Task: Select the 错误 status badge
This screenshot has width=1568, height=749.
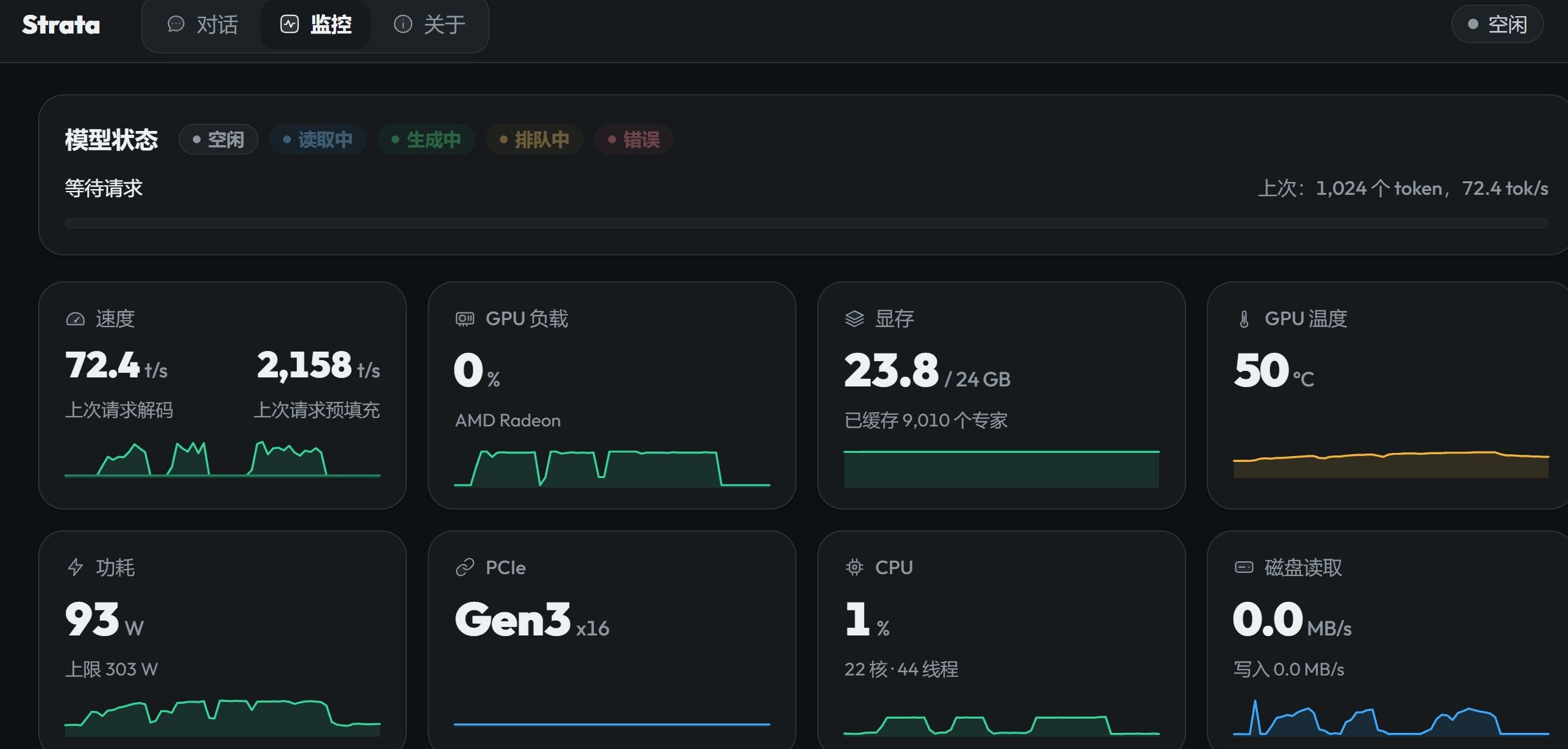Action: click(634, 139)
